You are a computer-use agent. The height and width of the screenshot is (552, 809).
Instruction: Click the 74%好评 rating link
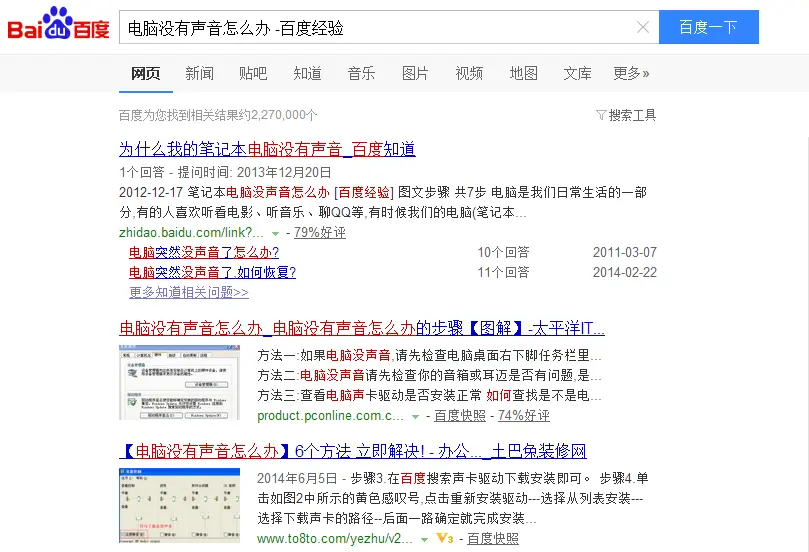(524, 416)
